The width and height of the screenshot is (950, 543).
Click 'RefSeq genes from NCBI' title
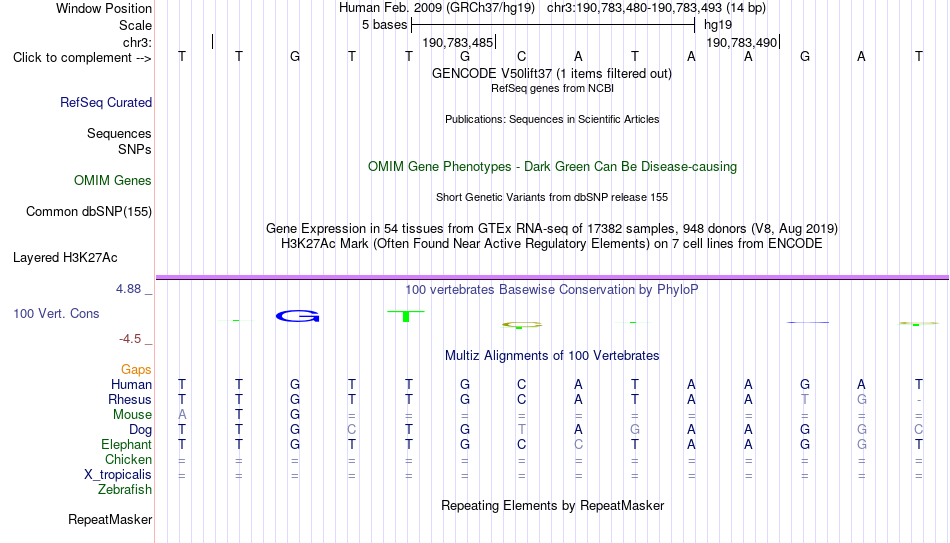point(552,88)
